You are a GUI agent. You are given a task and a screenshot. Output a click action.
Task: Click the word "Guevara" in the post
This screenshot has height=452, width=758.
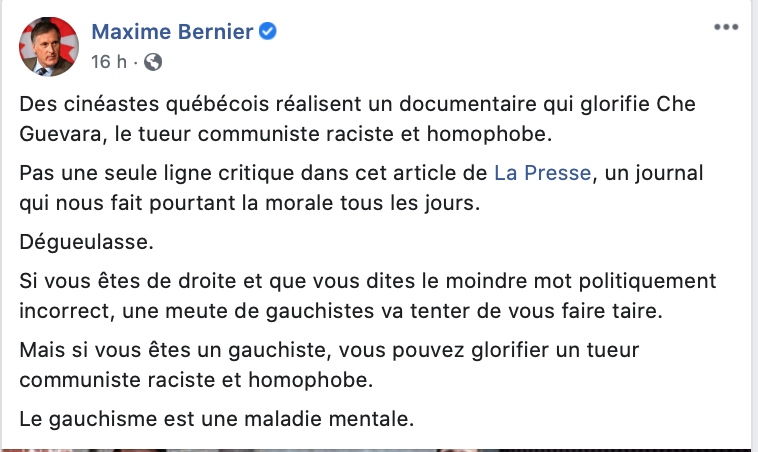(x=60, y=134)
